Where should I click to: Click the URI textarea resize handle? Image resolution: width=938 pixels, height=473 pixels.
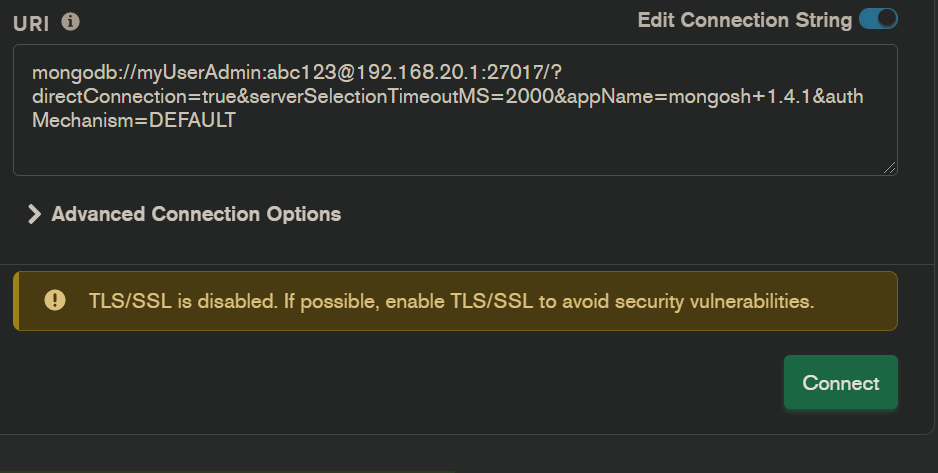889,167
